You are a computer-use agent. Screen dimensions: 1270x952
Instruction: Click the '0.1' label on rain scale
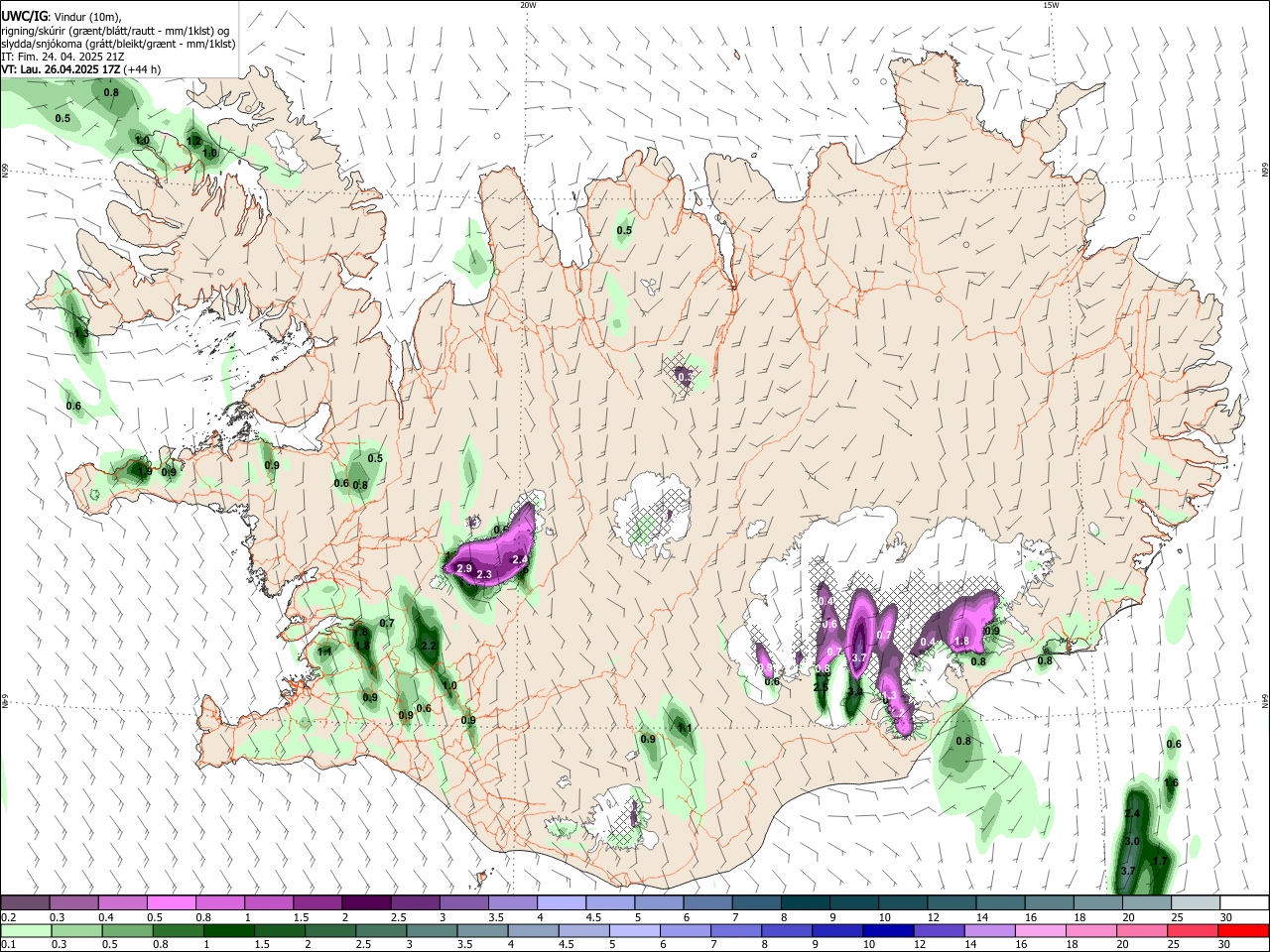coord(8,944)
